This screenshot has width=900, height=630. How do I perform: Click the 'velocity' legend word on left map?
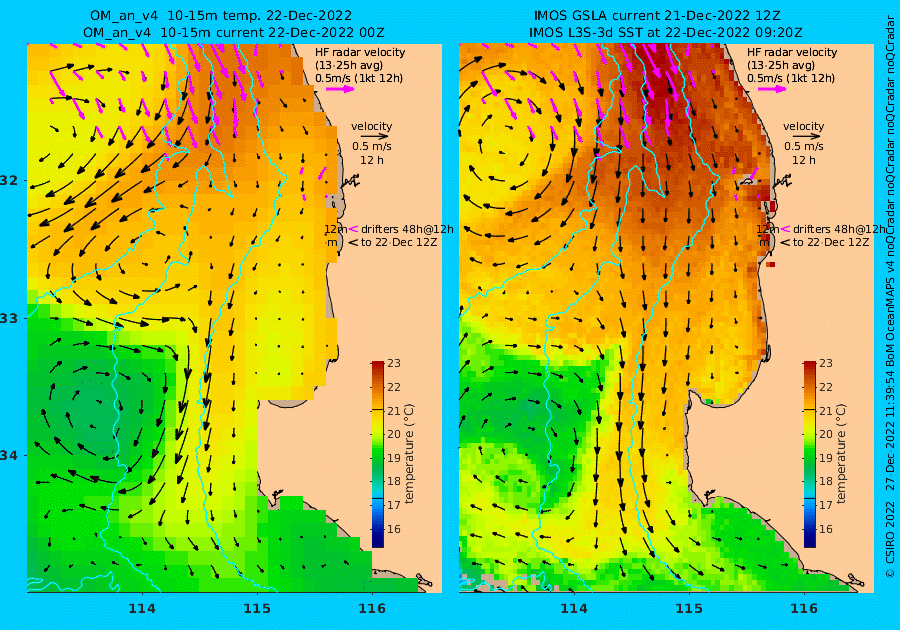[x=371, y=126]
